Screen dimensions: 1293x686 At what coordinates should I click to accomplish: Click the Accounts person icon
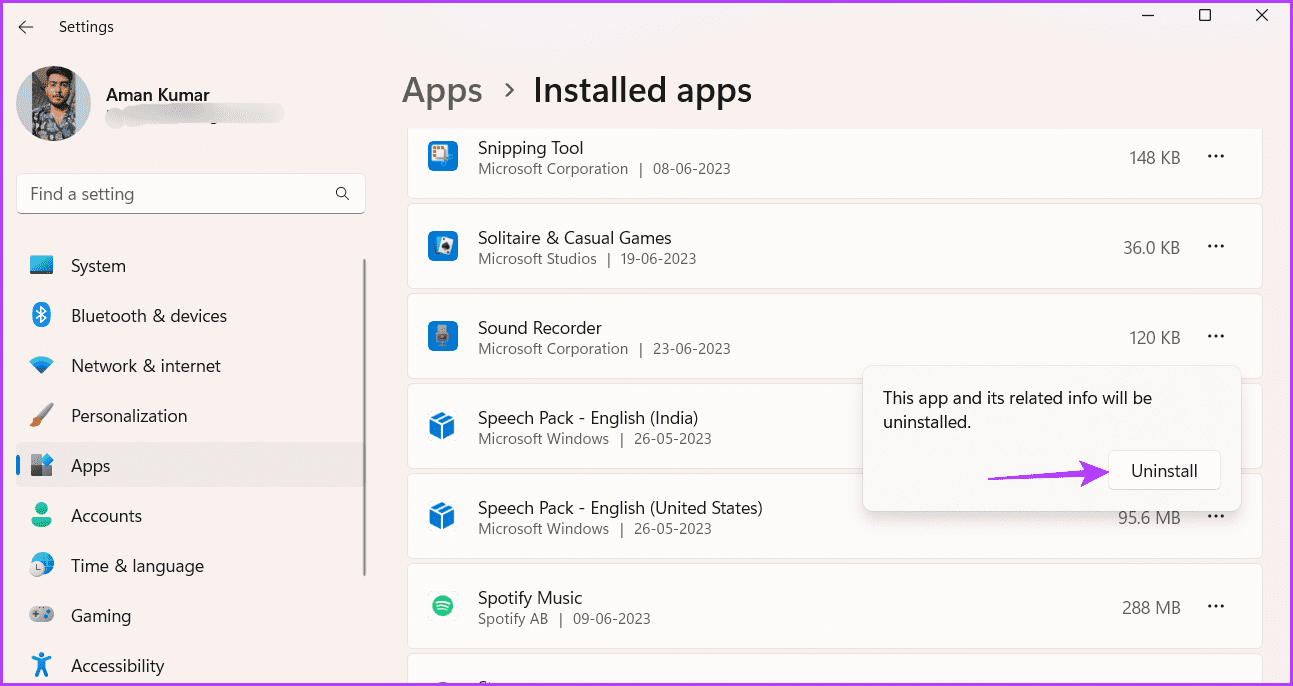pyautogui.click(x=41, y=515)
